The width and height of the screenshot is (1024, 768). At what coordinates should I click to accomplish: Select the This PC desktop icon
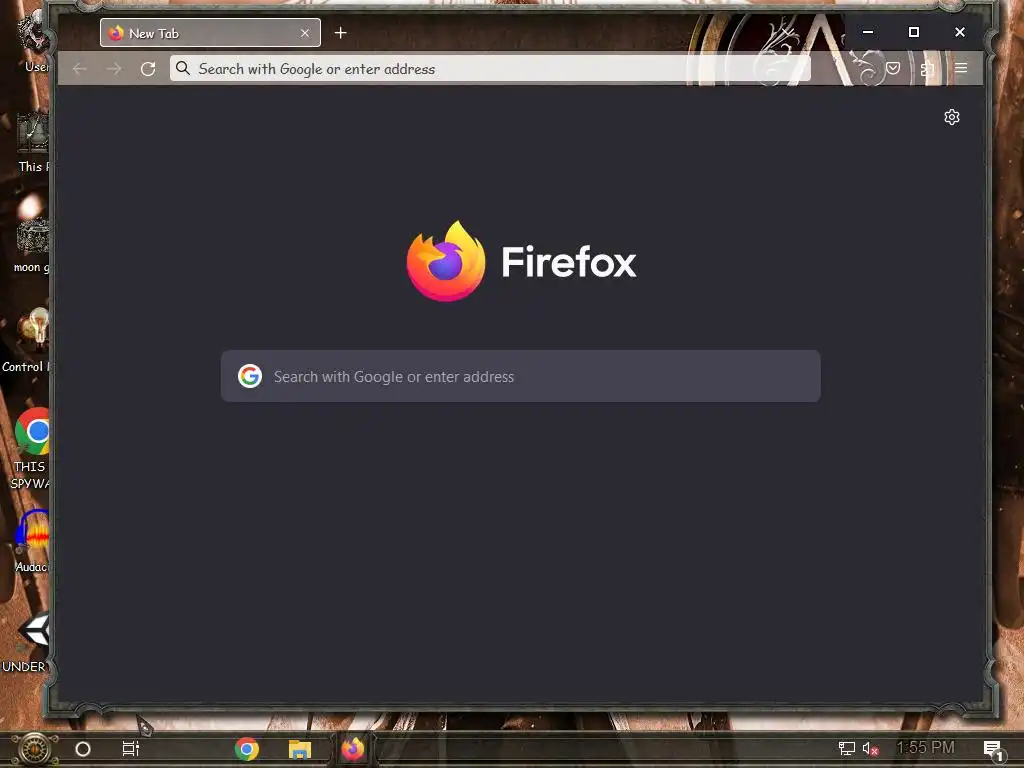pos(33,142)
